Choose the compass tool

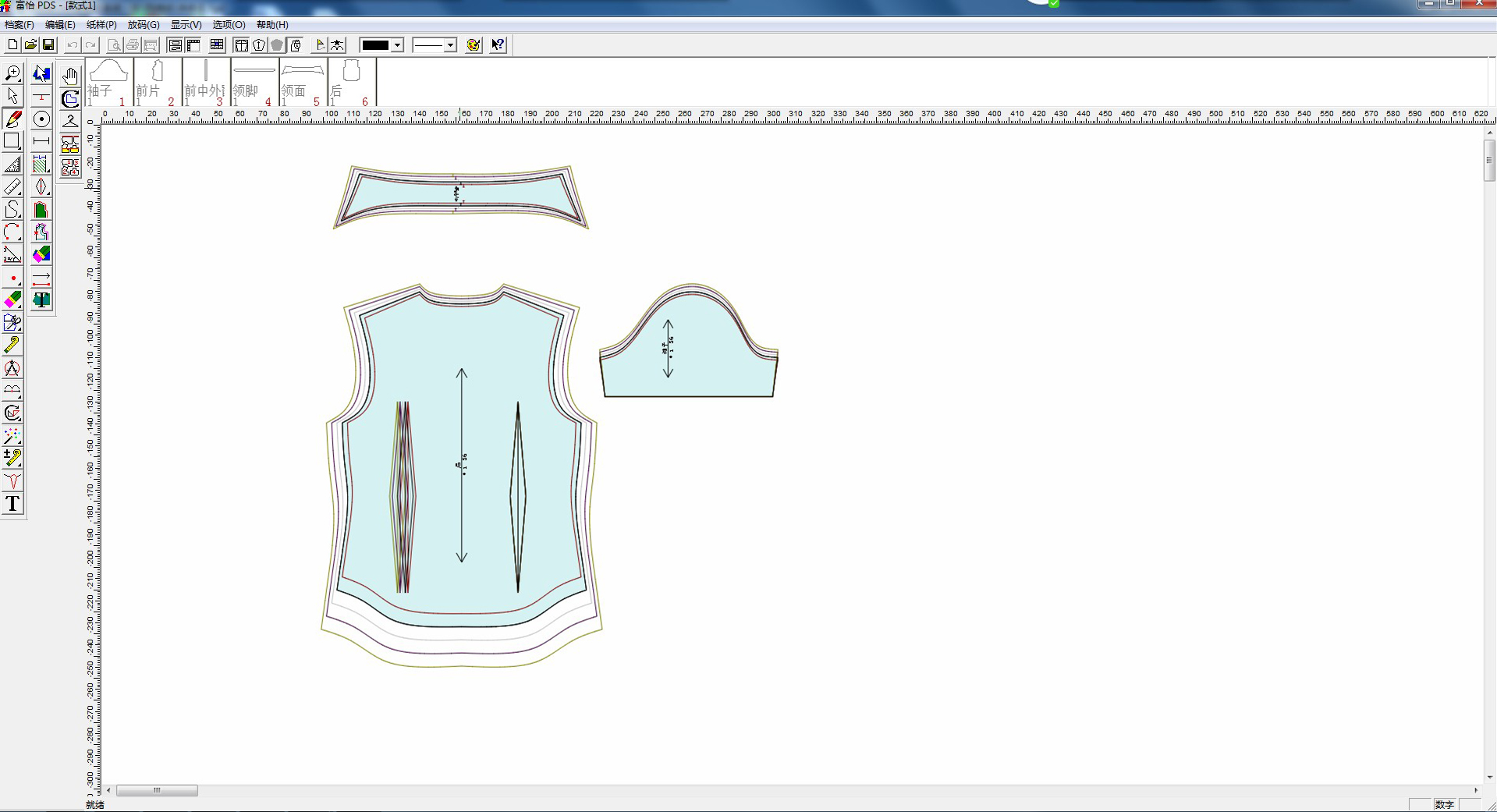coord(12,368)
